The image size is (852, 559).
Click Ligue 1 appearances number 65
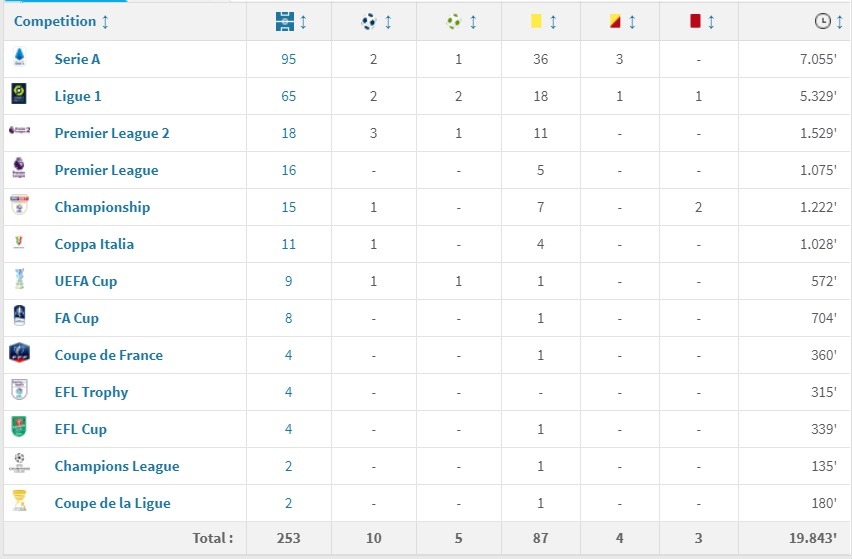[289, 96]
